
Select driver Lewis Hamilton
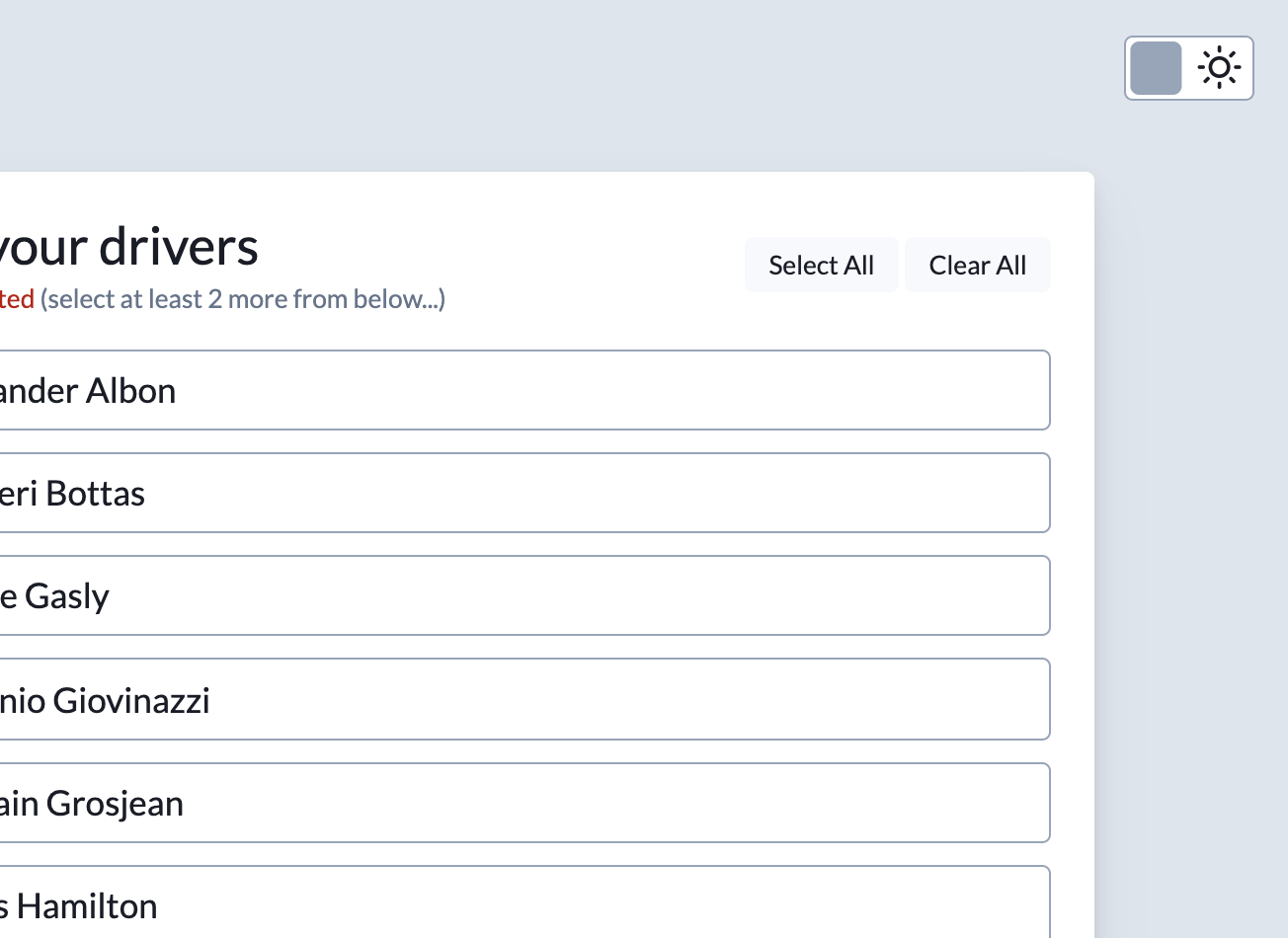[x=494, y=900]
